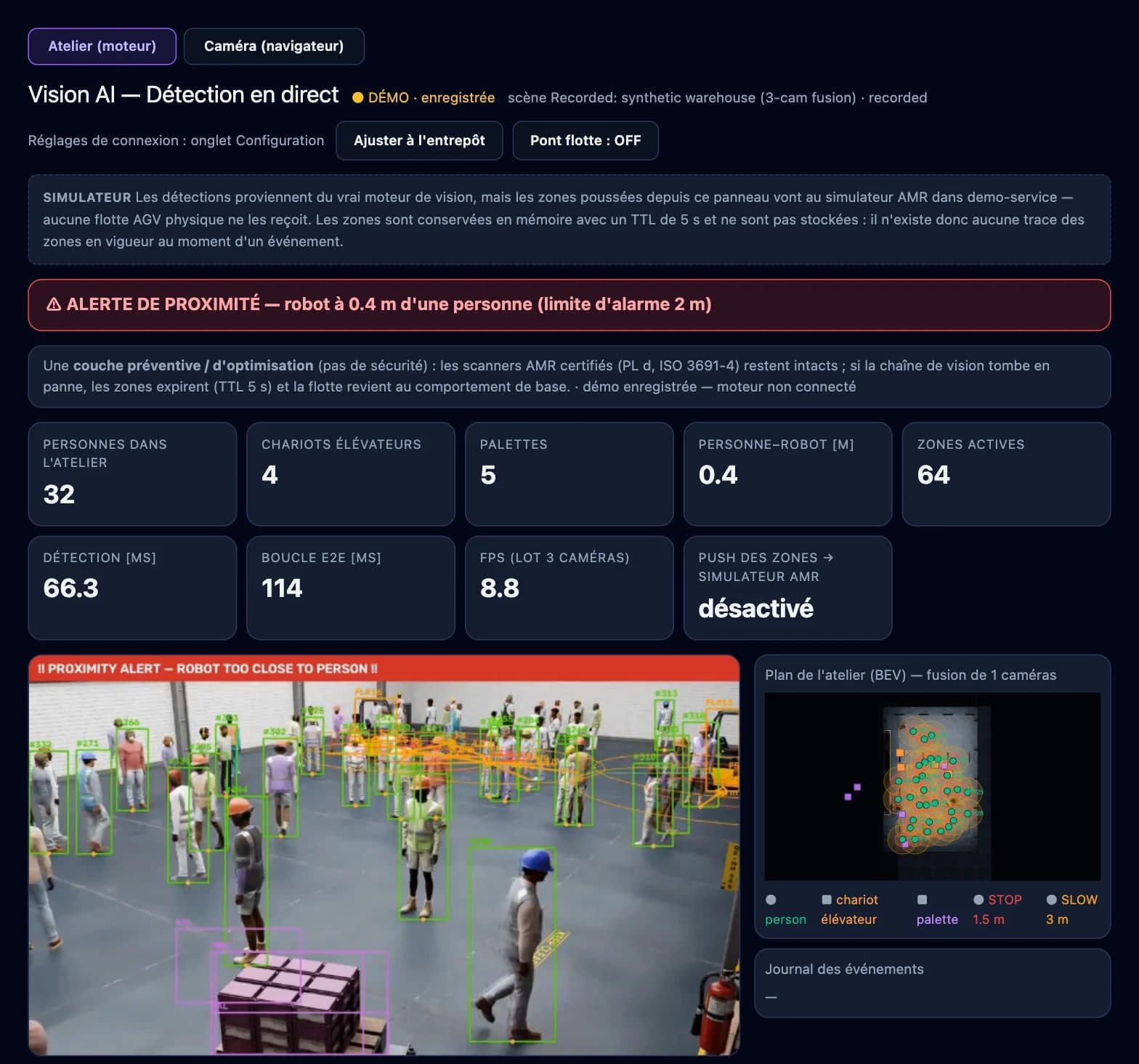Screen dimensions: 1139x1064
Task: Select the palette legend square
Action: [x=922, y=900]
